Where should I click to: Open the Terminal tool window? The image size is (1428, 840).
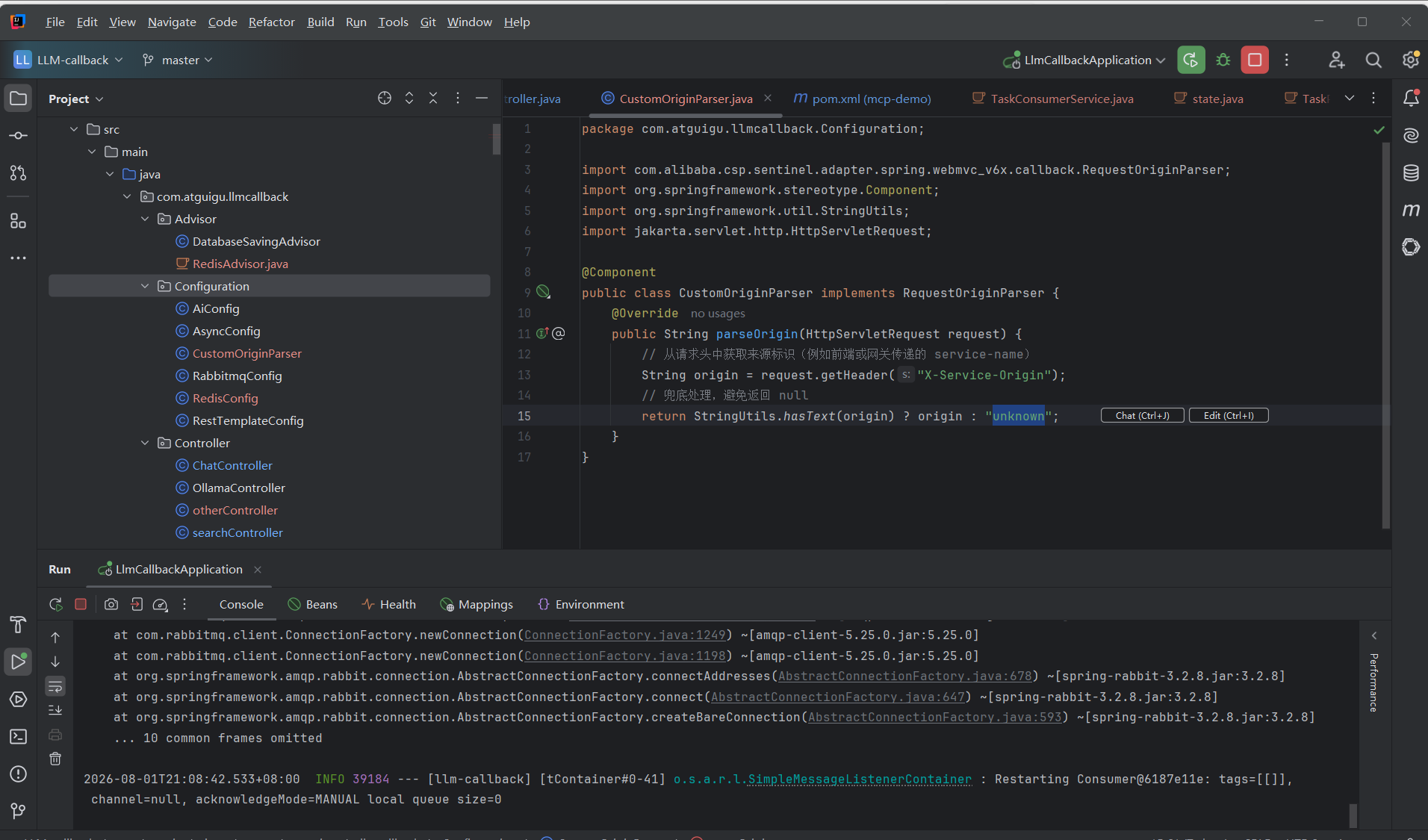click(x=19, y=737)
